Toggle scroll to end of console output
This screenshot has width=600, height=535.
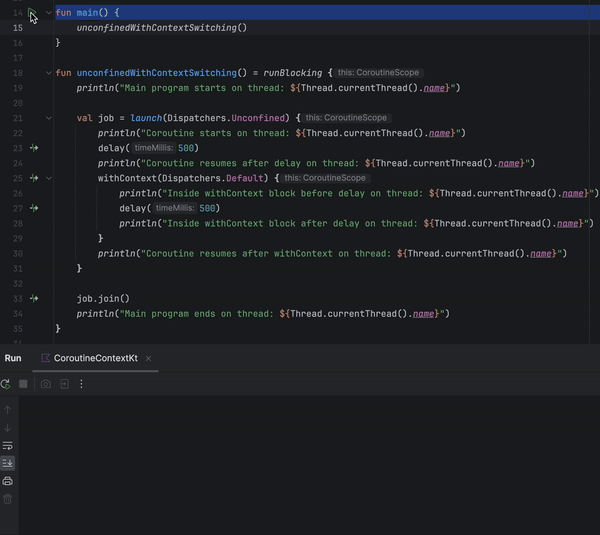pos(8,463)
